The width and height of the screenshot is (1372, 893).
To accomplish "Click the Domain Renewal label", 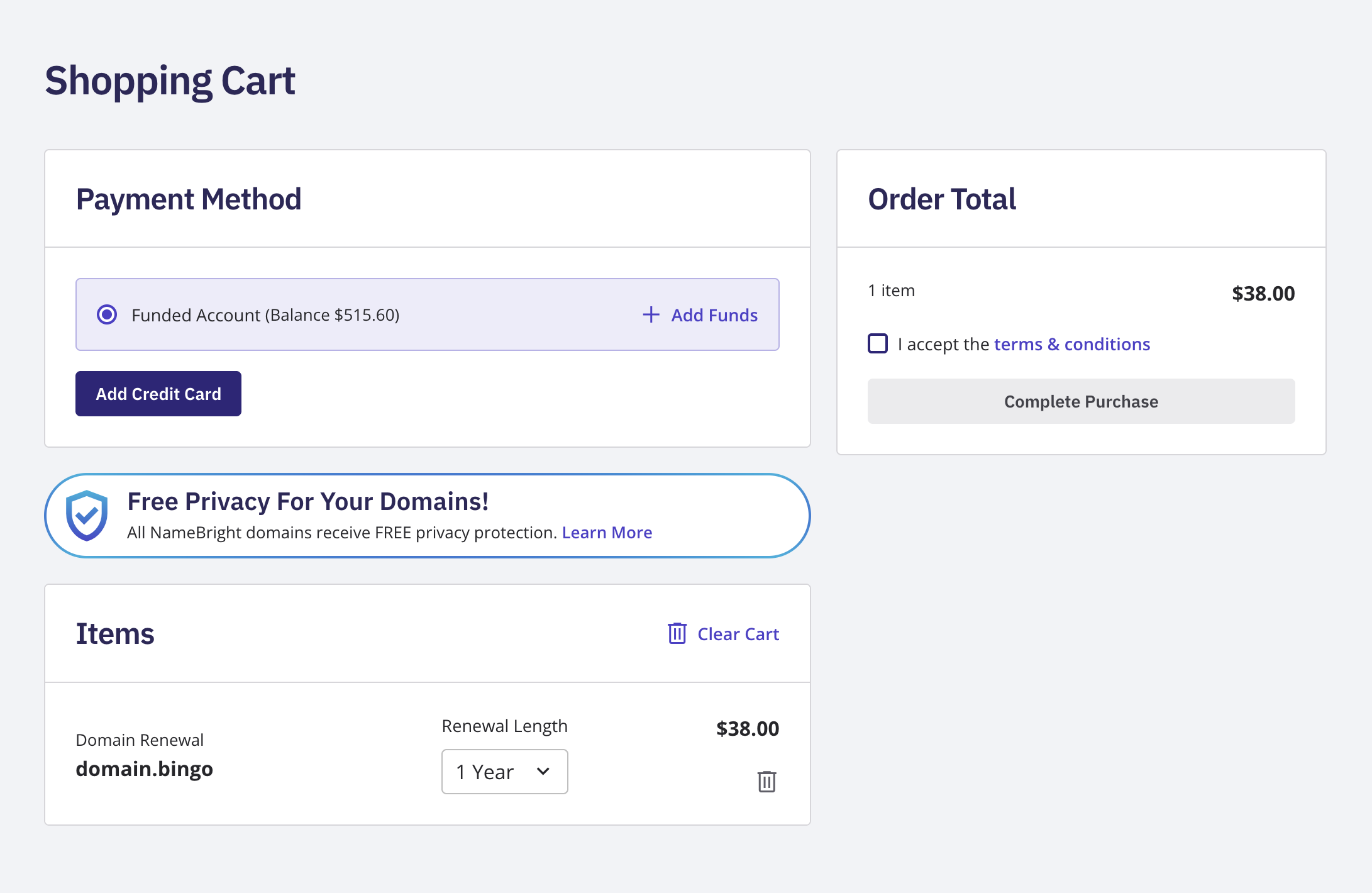I will point(140,740).
